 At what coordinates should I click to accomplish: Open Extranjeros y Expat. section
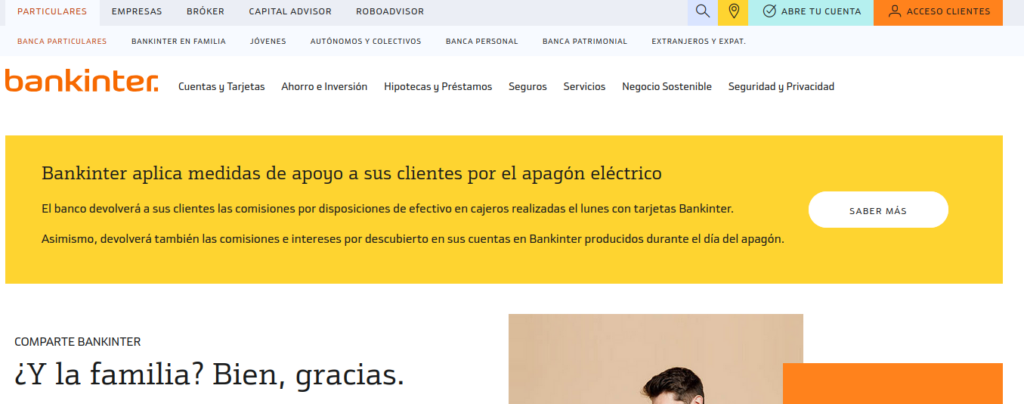click(698, 41)
